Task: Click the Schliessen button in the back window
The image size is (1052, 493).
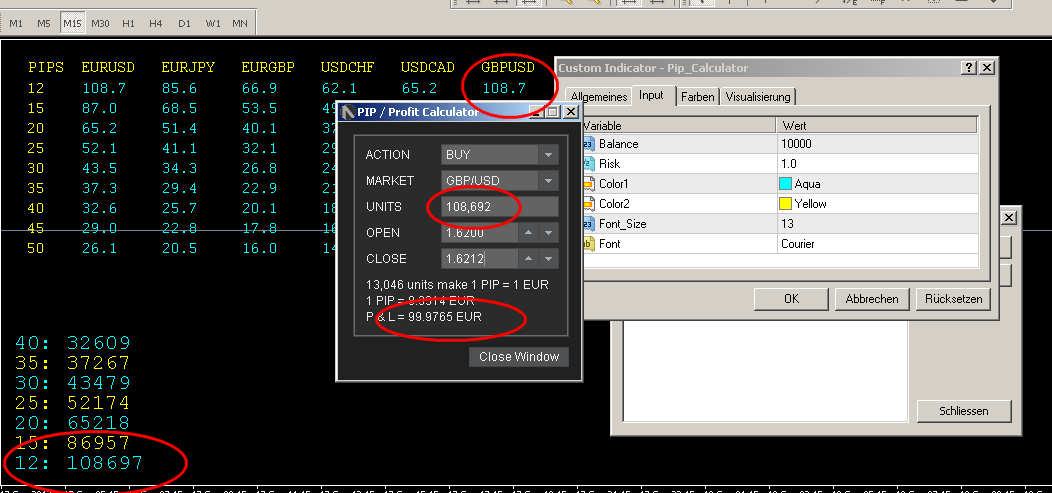Action: (x=963, y=411)
